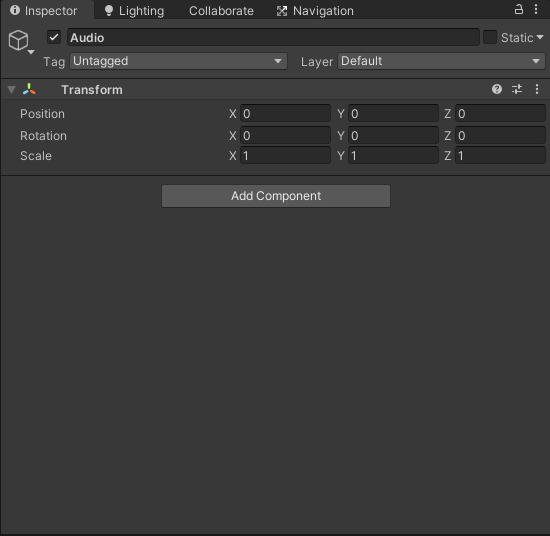Click the Scale label
The width and height of the screenshot is (550, 536).
pos(36,156)
